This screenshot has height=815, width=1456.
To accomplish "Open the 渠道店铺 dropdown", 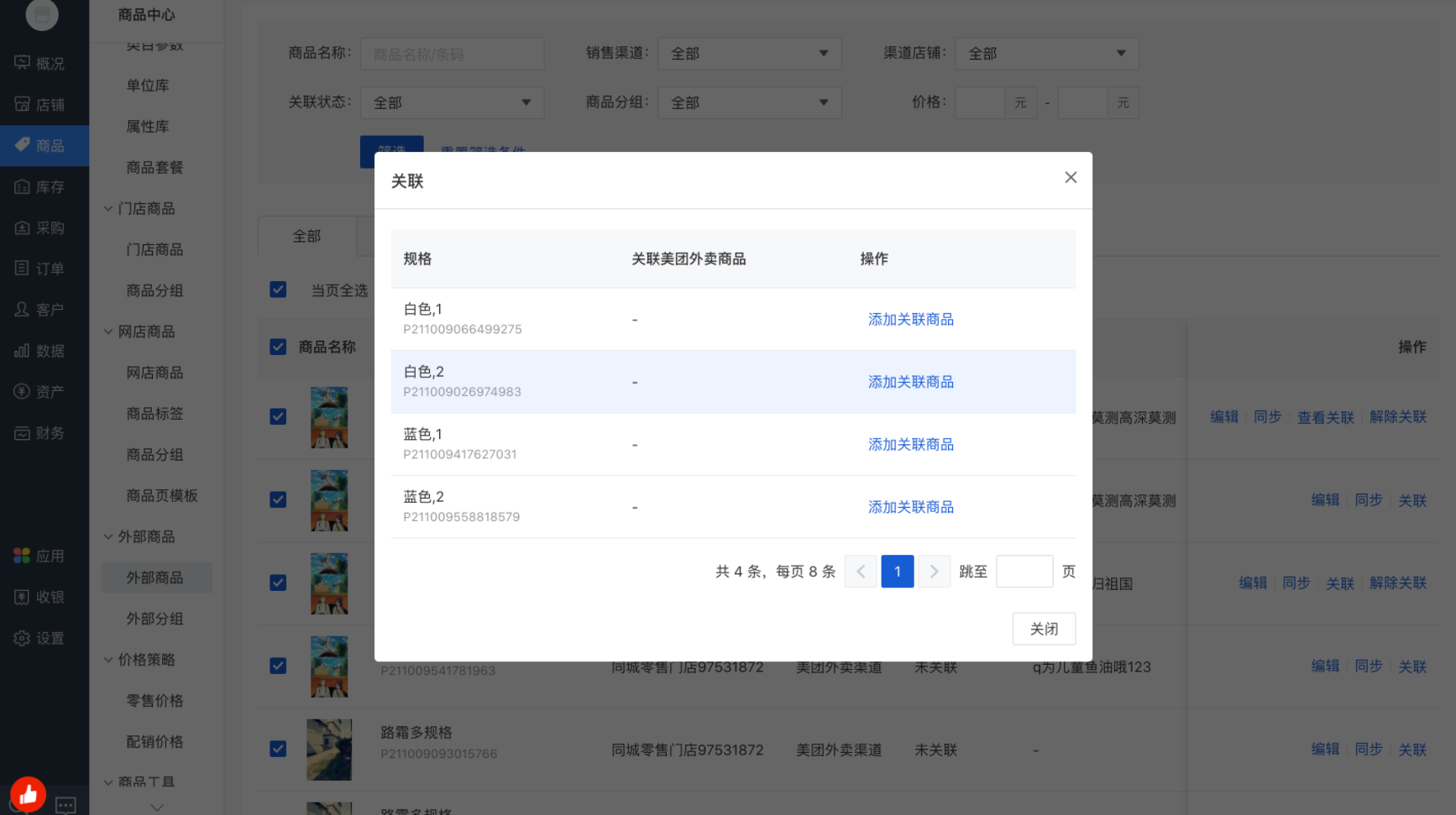I will click(x=1047, y=53).
